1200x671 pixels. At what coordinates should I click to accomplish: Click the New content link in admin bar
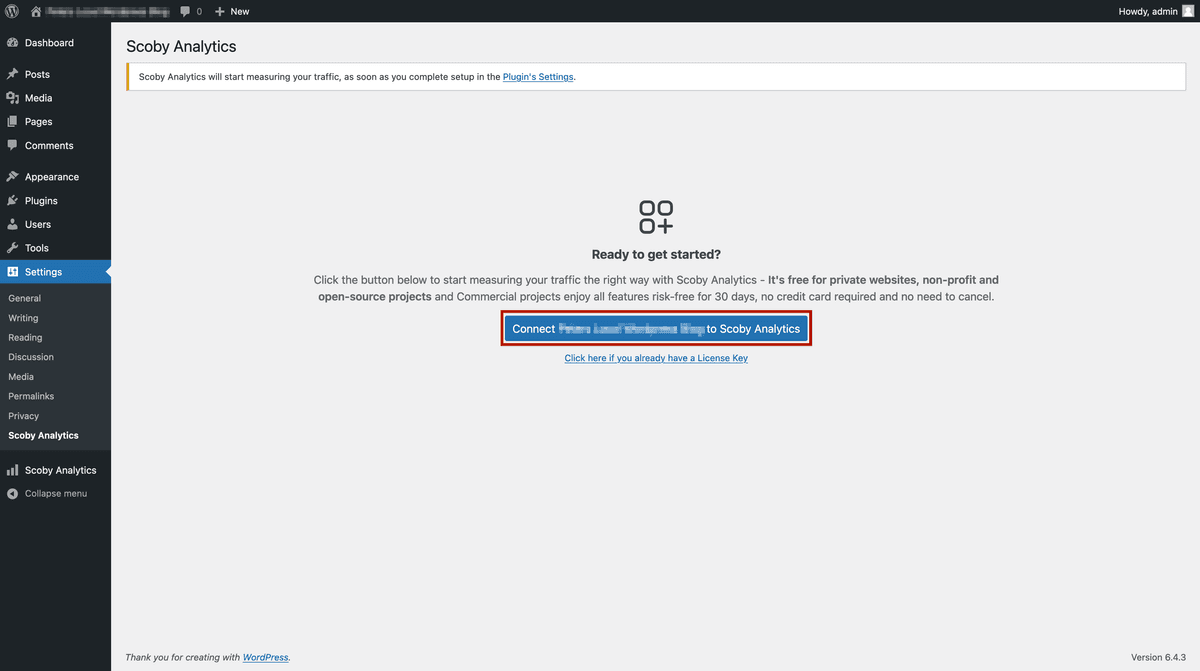tap(232, 11)
